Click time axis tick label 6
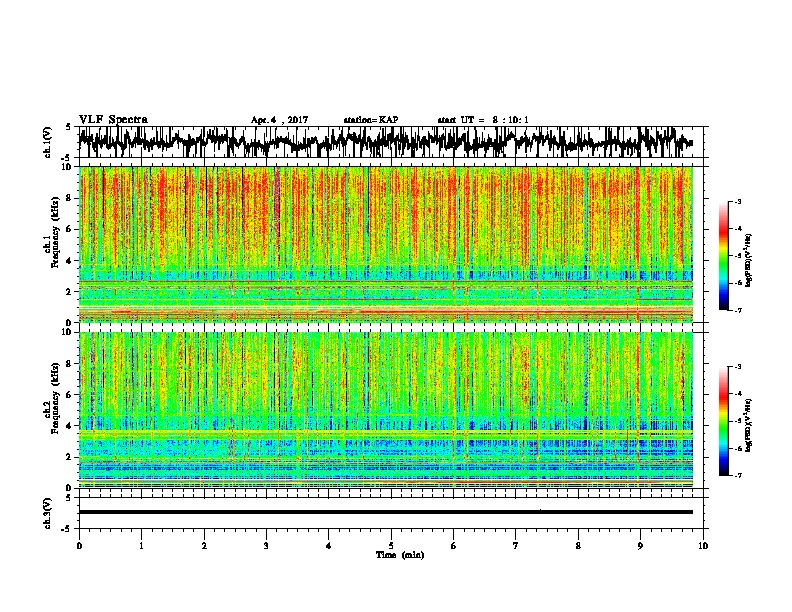The image size is (792, 612). coord(454,546)
